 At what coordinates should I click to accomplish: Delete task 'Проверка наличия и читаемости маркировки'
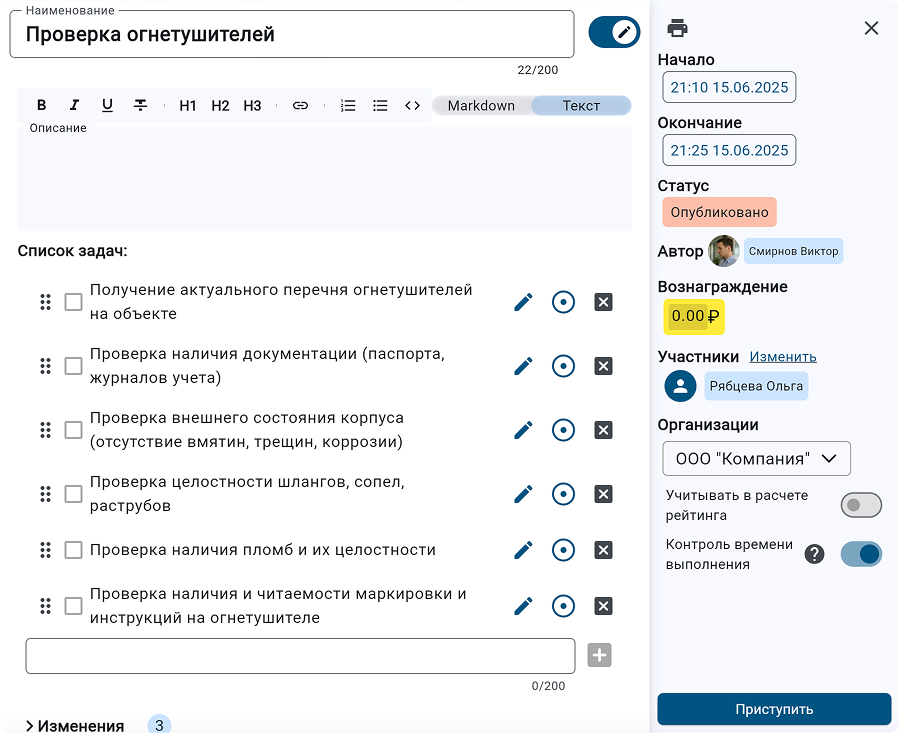pyautogui.click(x=603, y=606)
